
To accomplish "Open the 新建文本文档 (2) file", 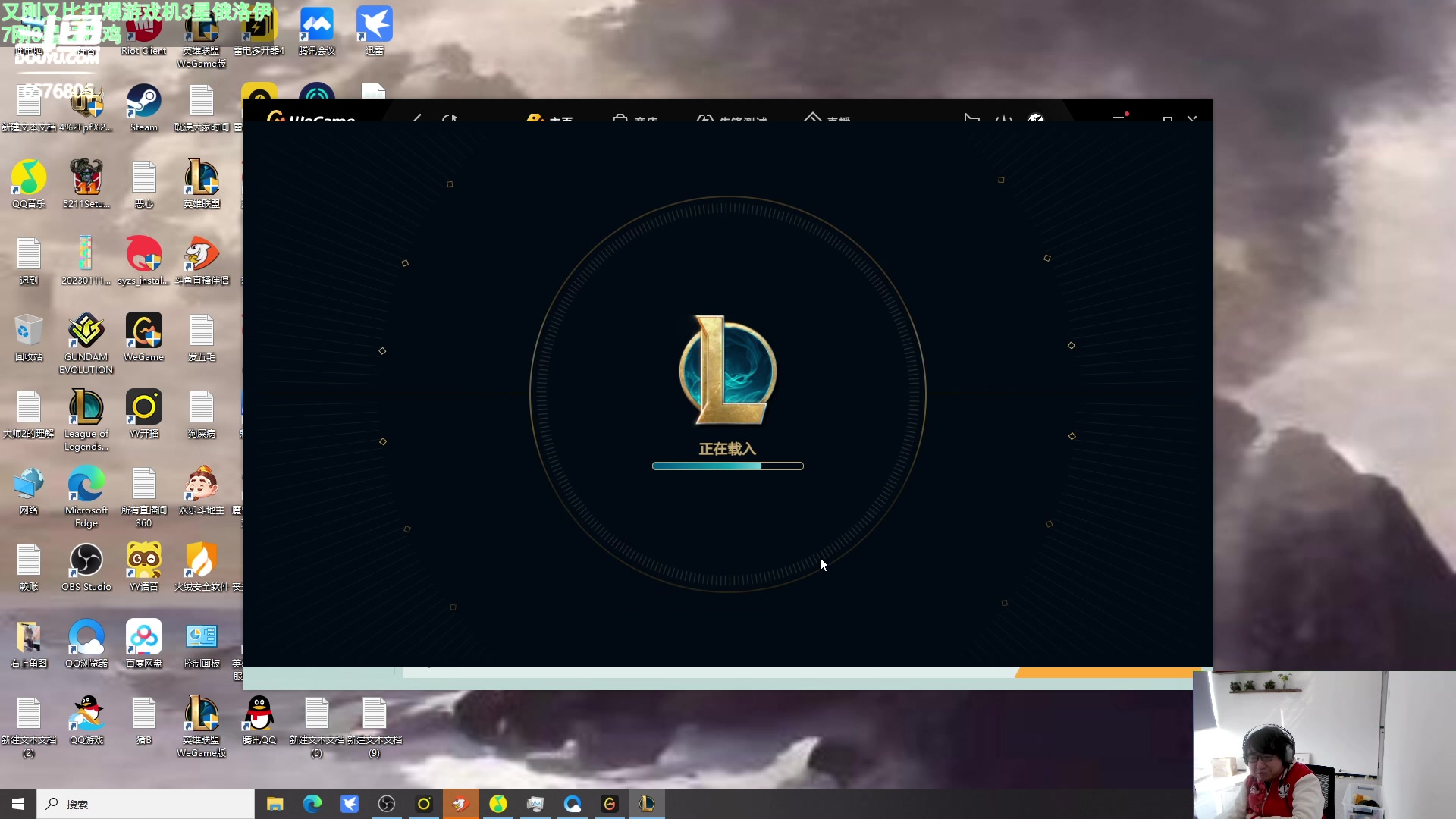I will click(x=29, y=726).
